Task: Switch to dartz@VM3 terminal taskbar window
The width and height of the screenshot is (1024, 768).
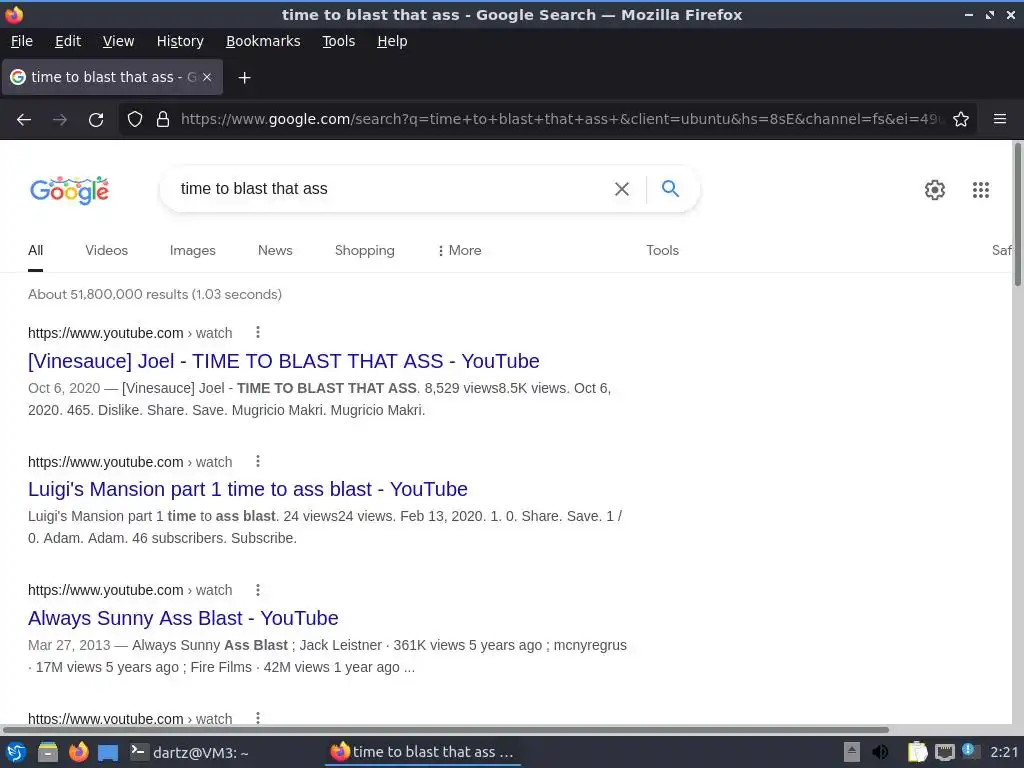Action: coord(189,752)
